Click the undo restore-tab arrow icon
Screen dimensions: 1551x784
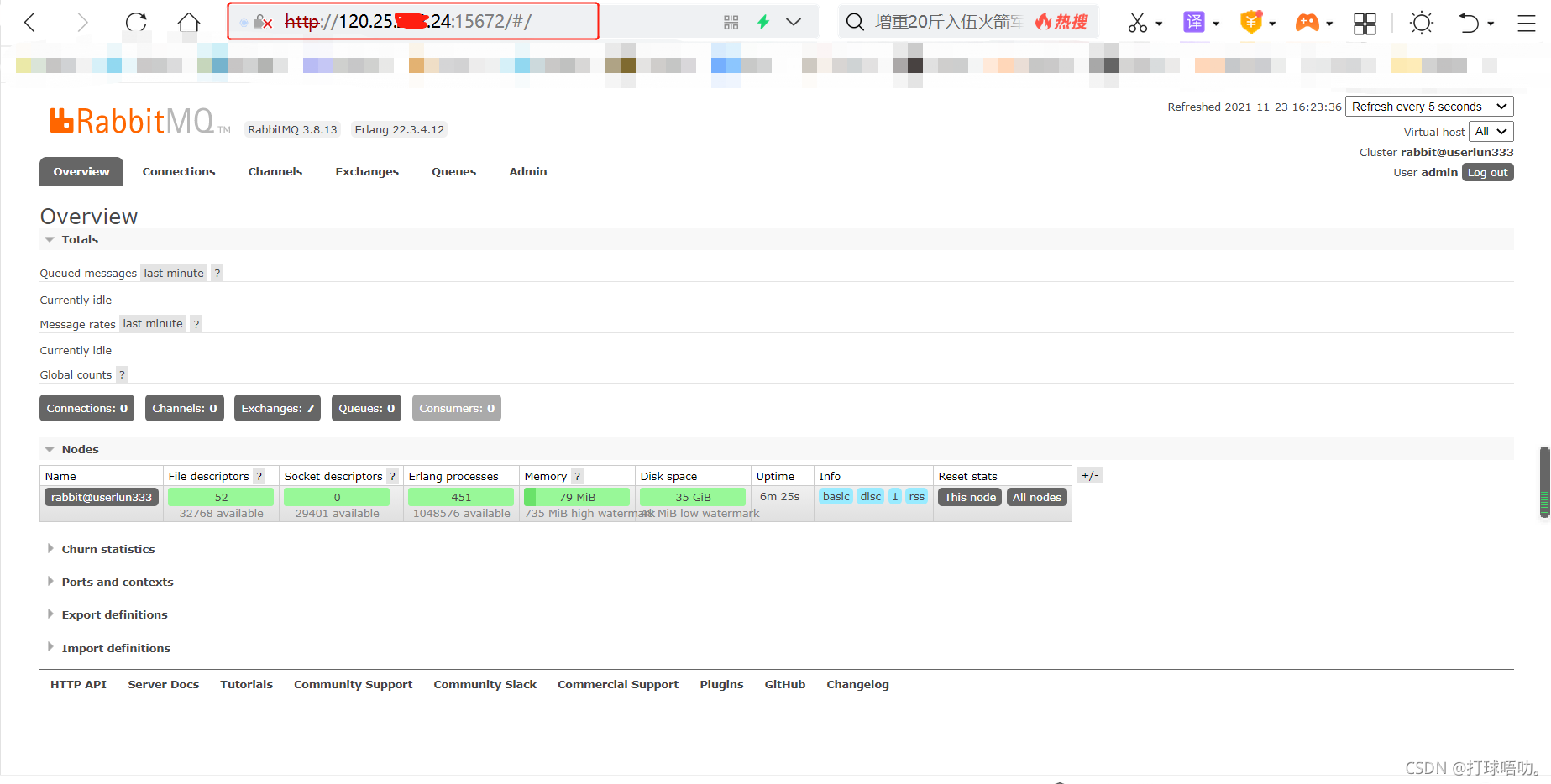[1469, 23]
